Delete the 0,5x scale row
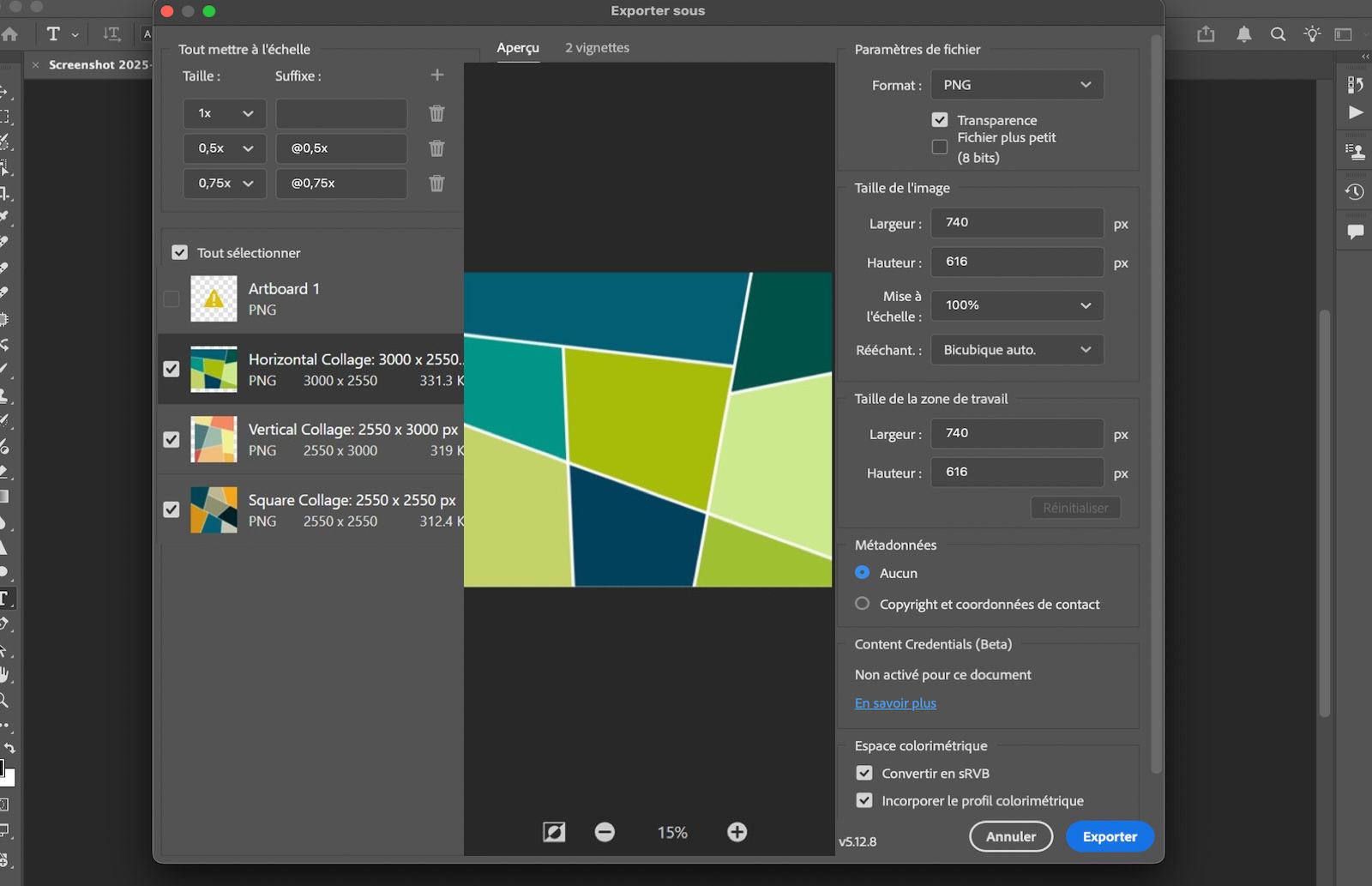 [x=436, y=148]
